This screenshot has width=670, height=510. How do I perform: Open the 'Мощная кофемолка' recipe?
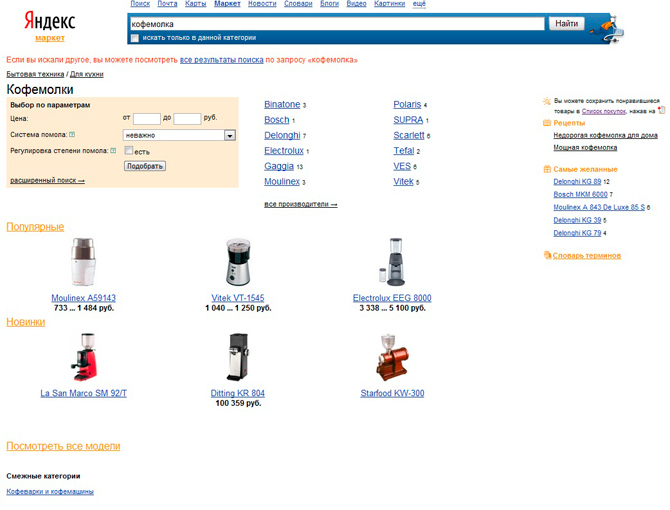(585, 147)
